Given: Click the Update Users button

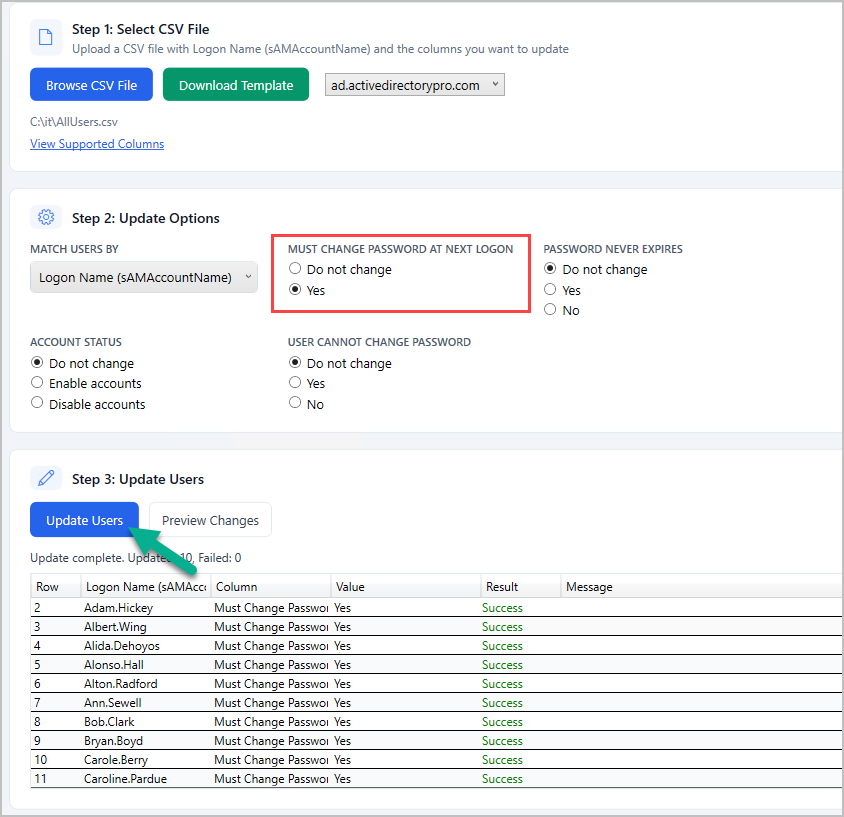Looking at the screenshot, I should [85, 520].
